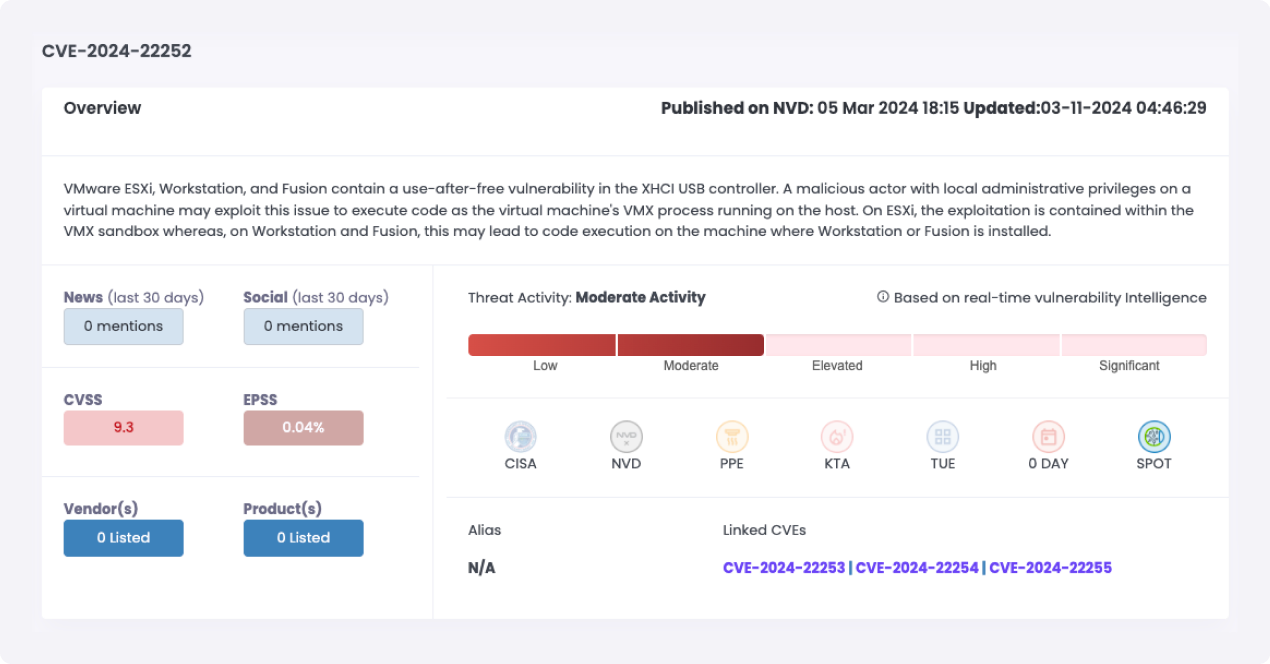
Task: Open linked CVE-2024-22253
Action: click(784, 567)
